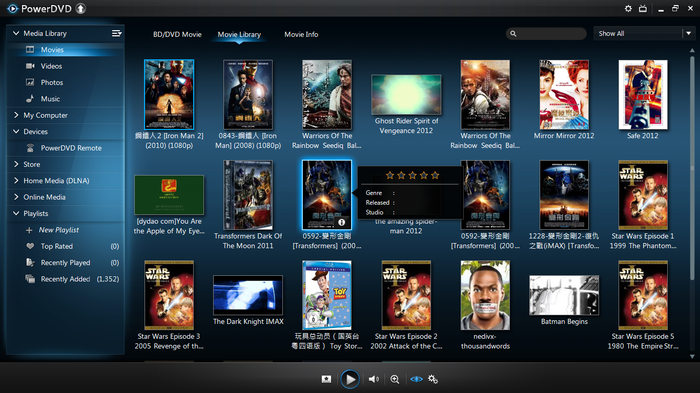The height and width of the screenshot is (393, 700).
Task: Click the search magnifier icon
Action: [x=513, y=33]
